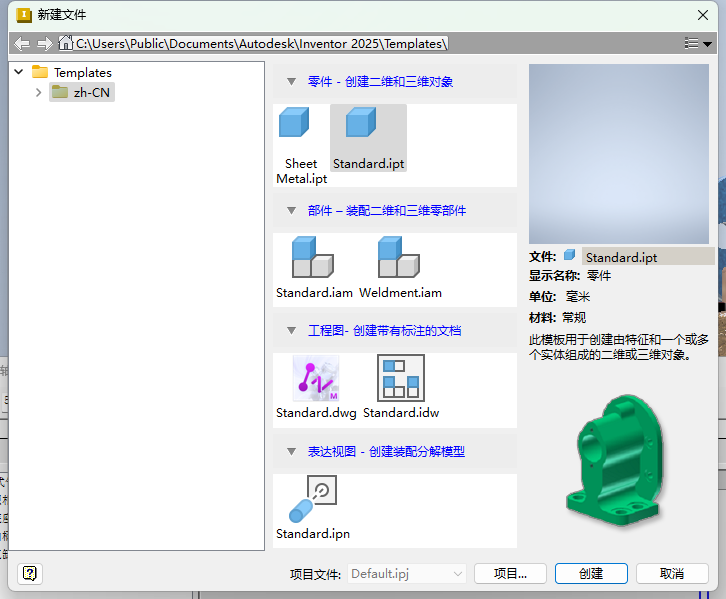Click the 零件 - 创建二维和三维对象 heading link
The width and height of the screenshot is (726, 599).
coord(380,82)
